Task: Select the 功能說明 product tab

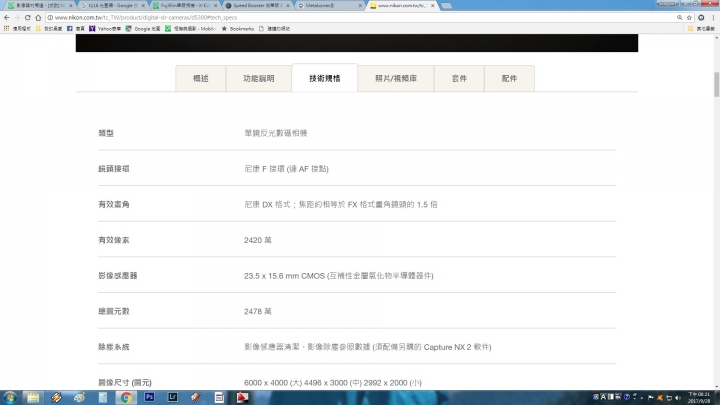Action: (259, 79)
